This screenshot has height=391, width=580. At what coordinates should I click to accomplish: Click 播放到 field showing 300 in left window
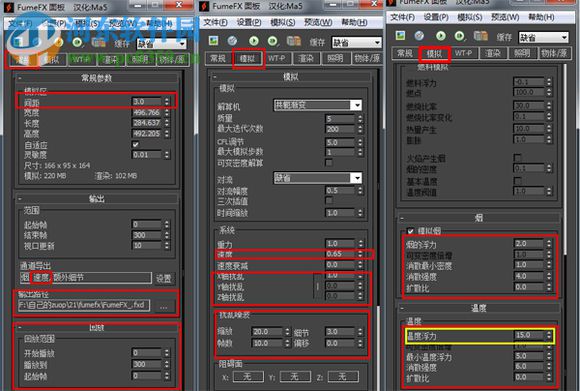click(x=147, y=364)
